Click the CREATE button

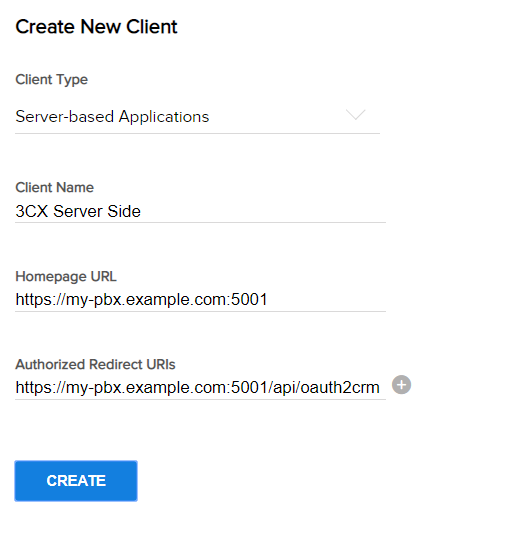click(x=76, y=480)
